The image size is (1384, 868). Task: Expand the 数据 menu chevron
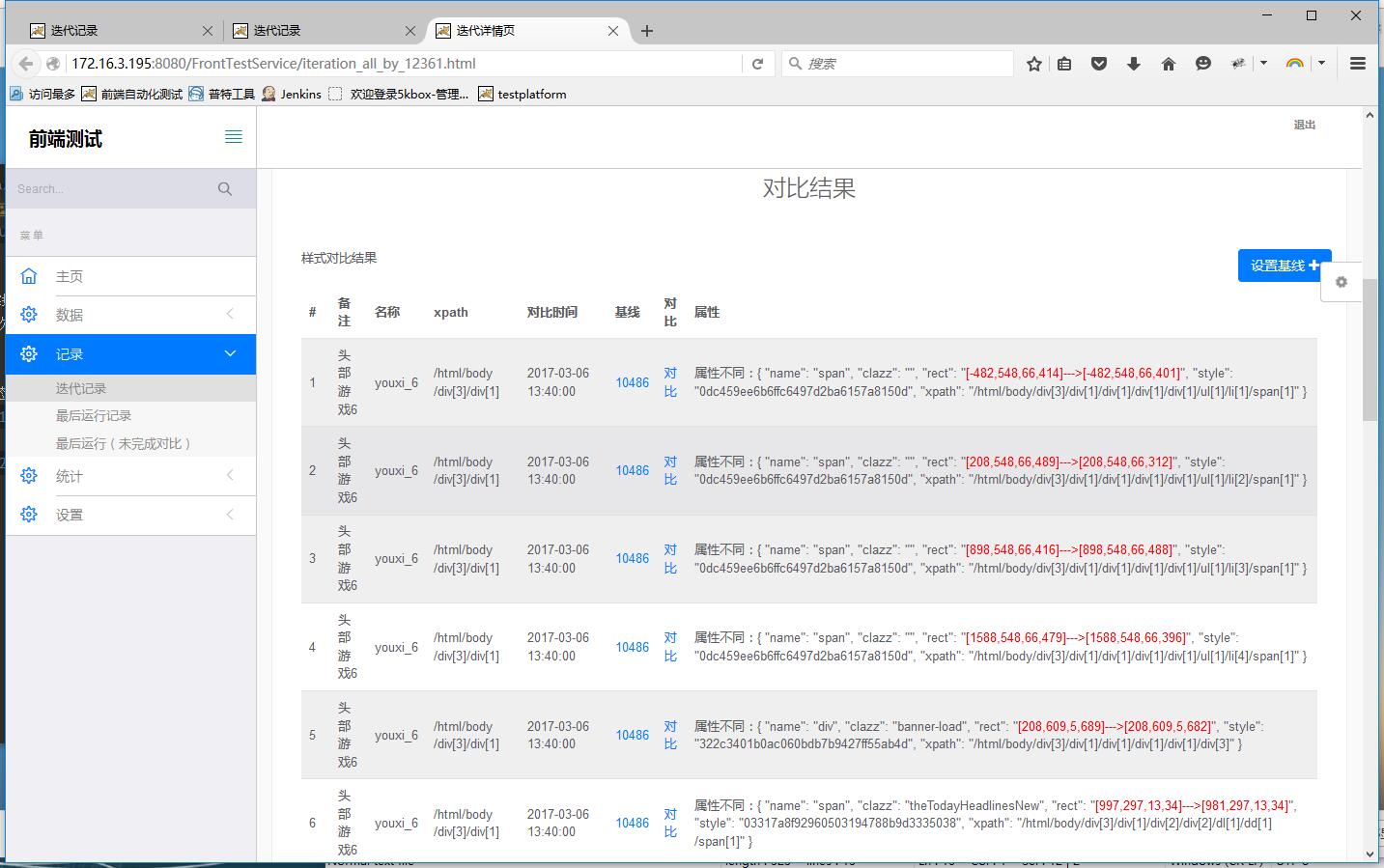(x=230, y=314)
